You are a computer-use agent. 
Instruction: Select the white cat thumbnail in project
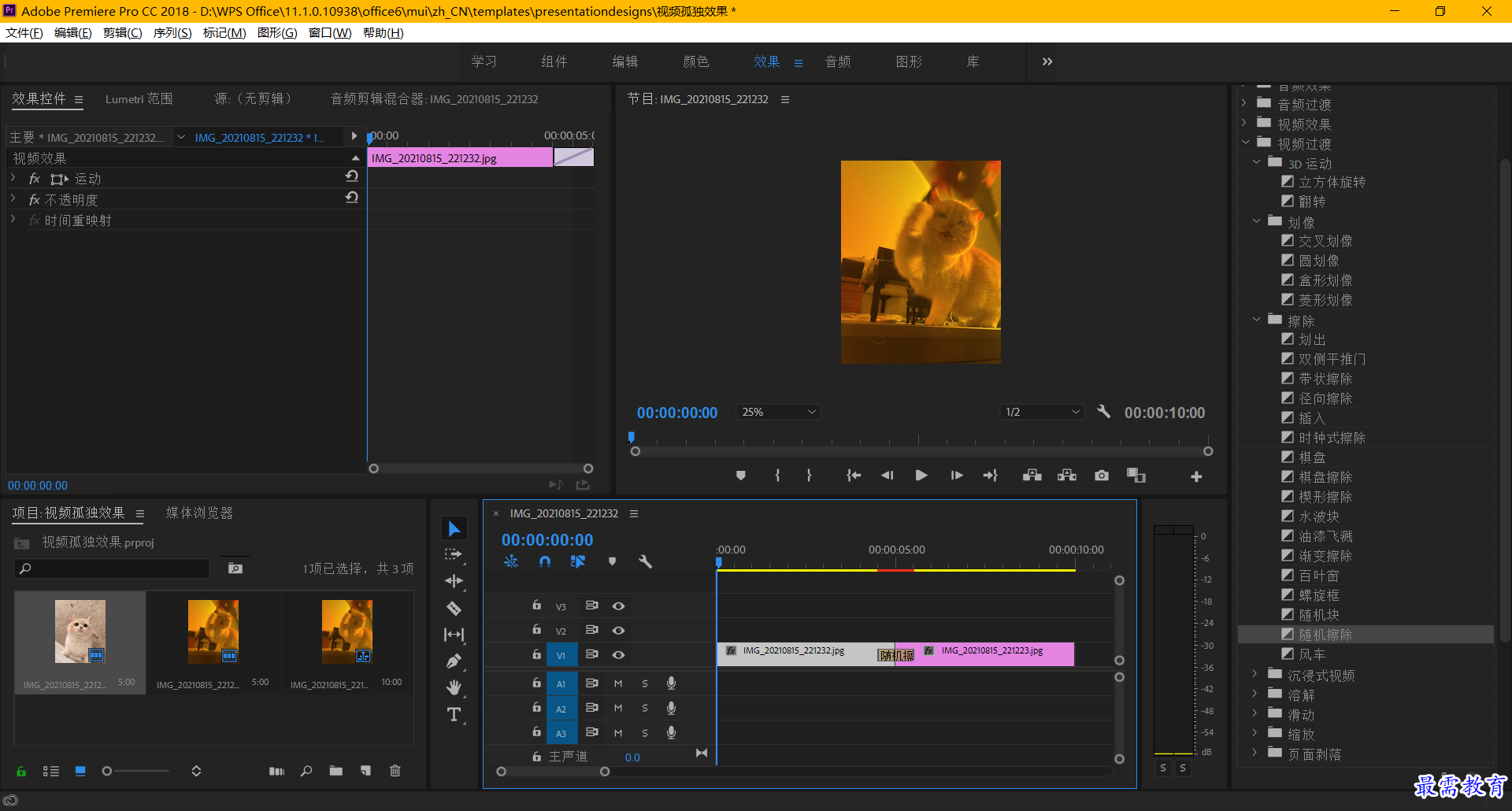[80, 631]
